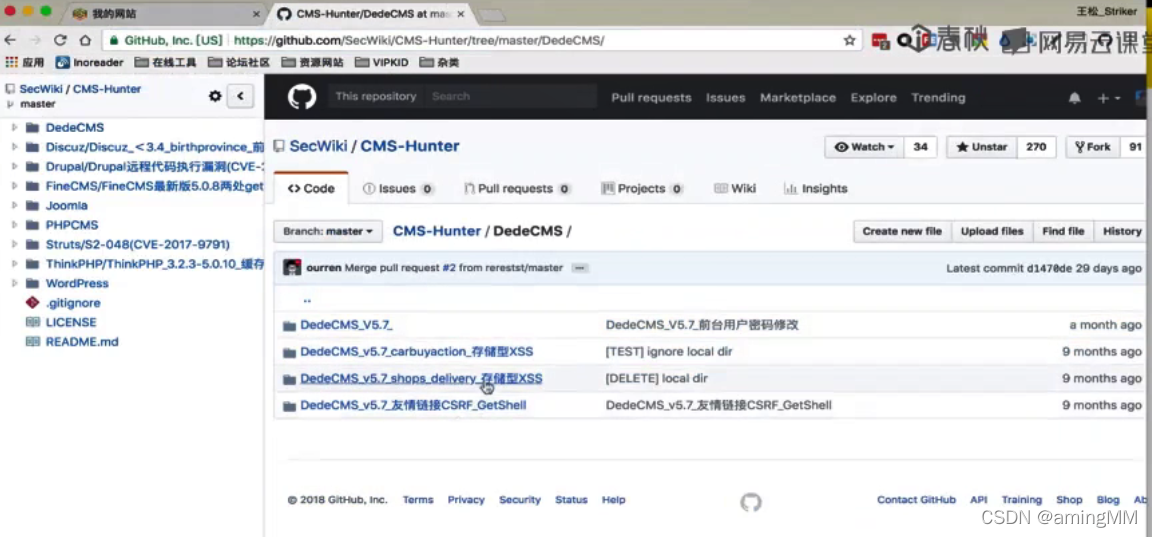Open the Pull requests repository tab
The height and width of the screenshot is (537, 1152).
pyautogui.click(x=517, y=189)
